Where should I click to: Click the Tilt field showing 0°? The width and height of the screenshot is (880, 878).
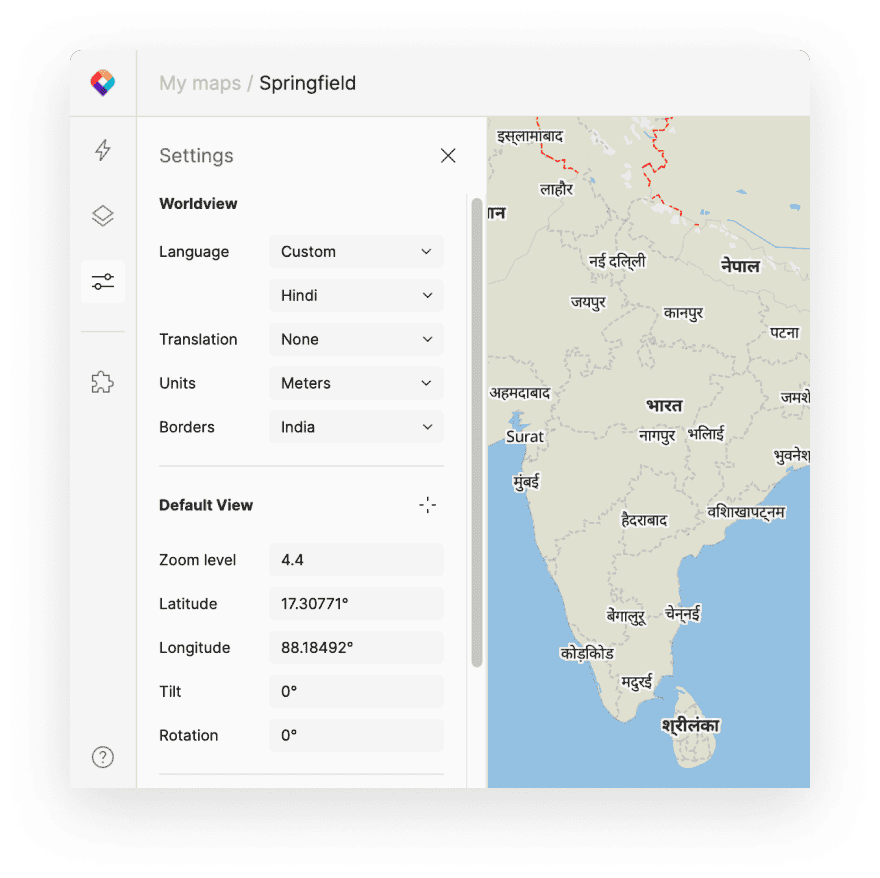point(356,691)
